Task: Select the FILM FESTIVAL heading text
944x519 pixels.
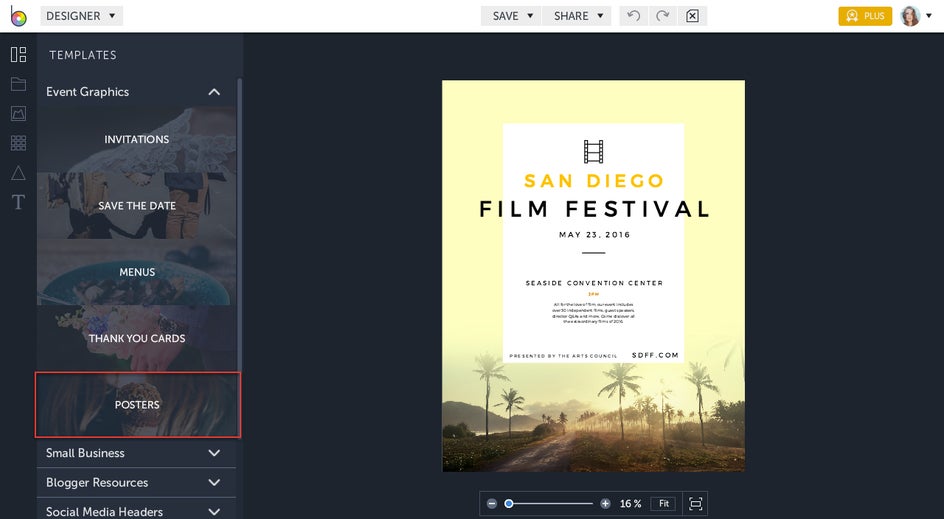Action: tap(594, 209)
